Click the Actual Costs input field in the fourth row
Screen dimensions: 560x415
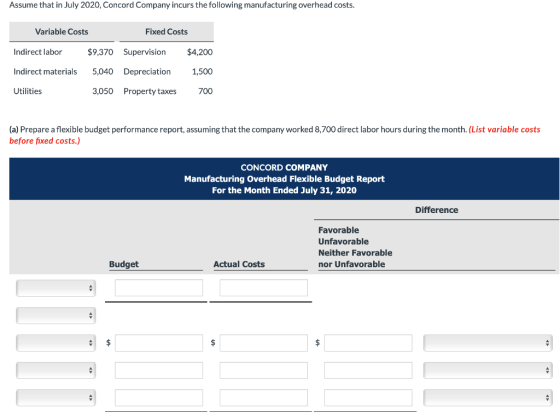264,370
